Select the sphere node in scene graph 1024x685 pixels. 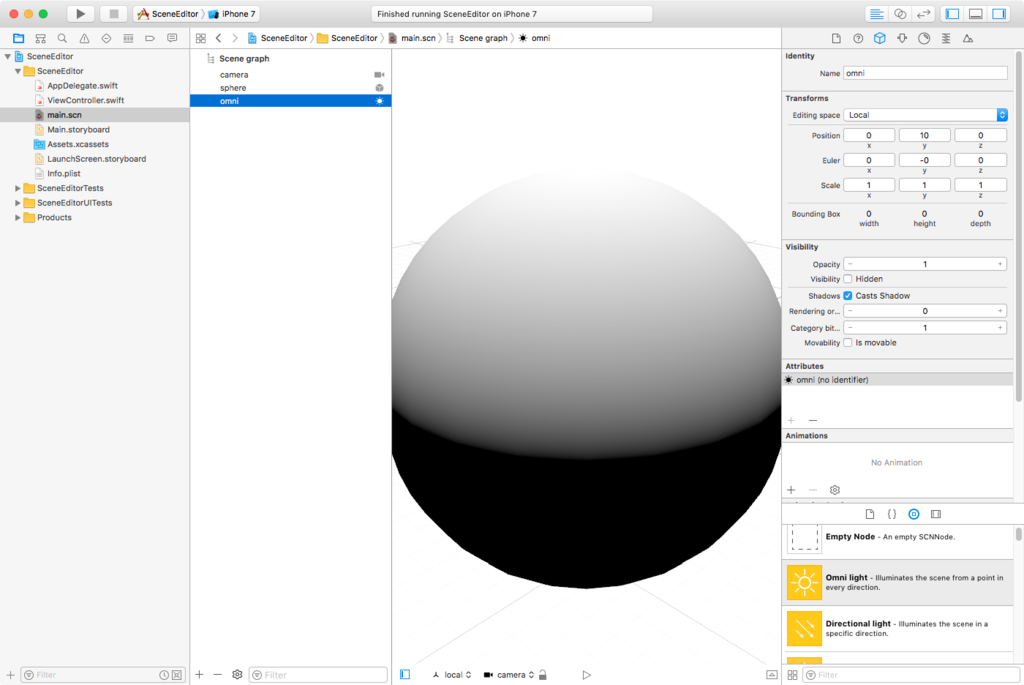pyautogui.click(x=291, y=88)
